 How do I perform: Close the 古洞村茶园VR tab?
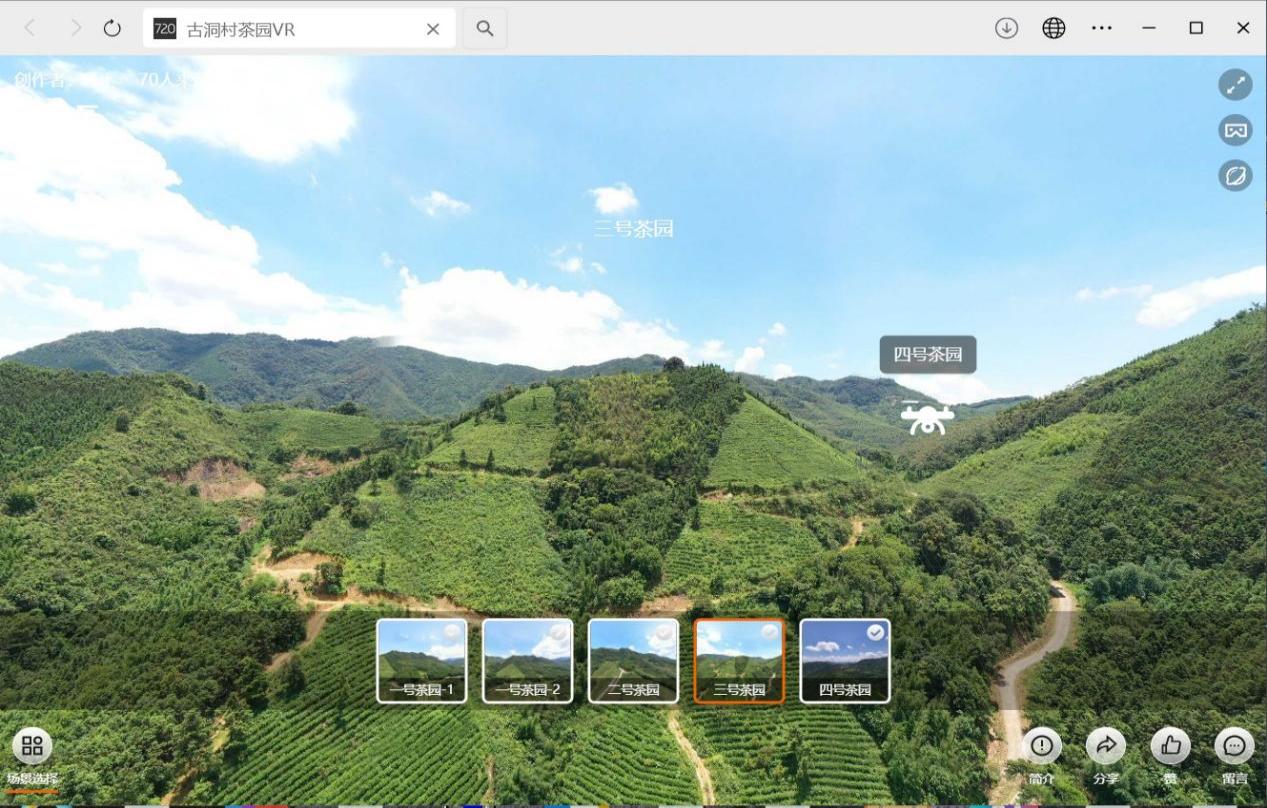pyautogui.click(x=433, y=29)
